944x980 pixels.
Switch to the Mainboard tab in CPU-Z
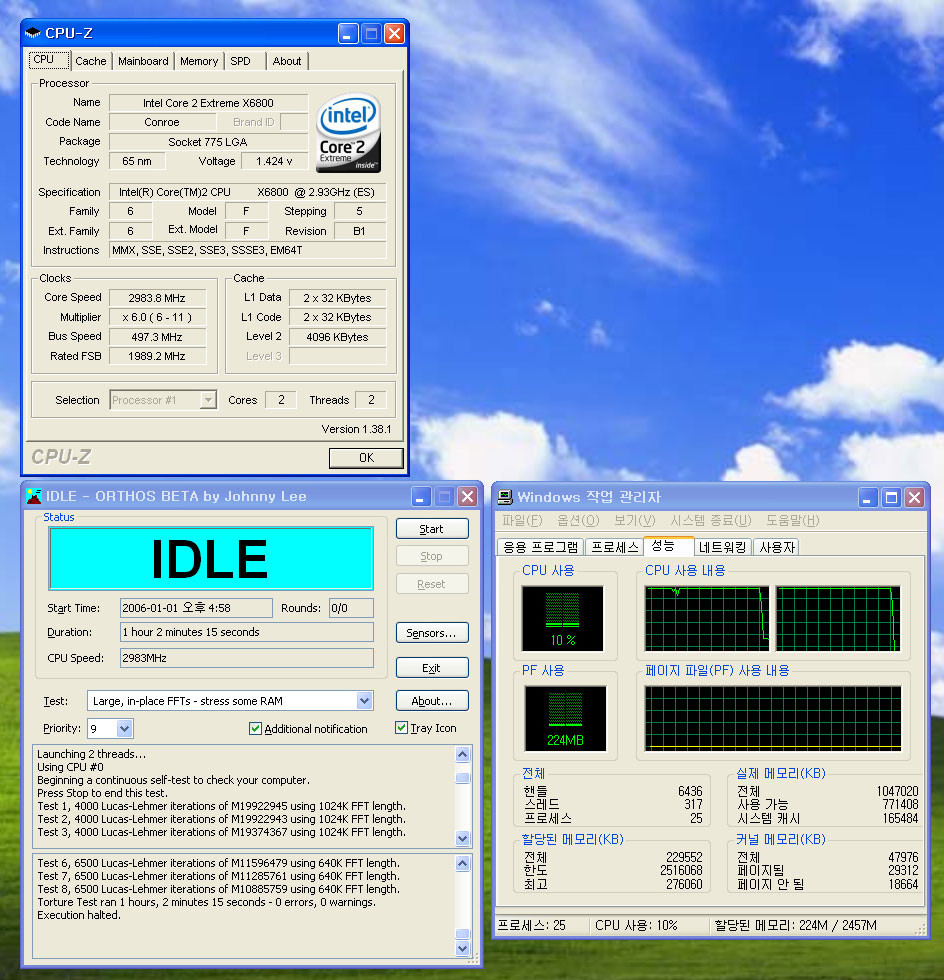click(143, 61)
